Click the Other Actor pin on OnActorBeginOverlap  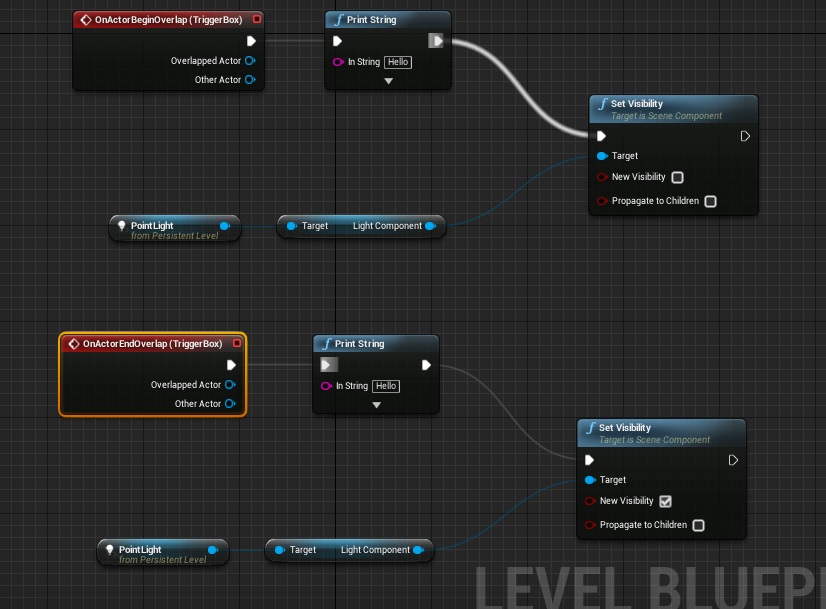[x=250, y=80]
